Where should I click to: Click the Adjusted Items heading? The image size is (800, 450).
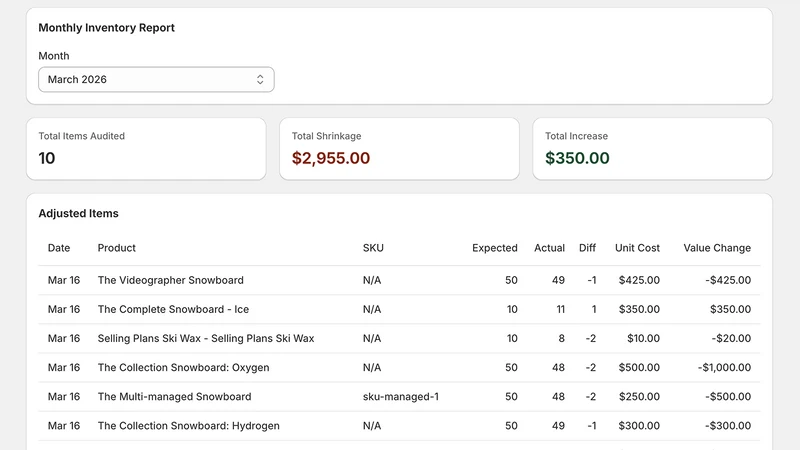79,213
